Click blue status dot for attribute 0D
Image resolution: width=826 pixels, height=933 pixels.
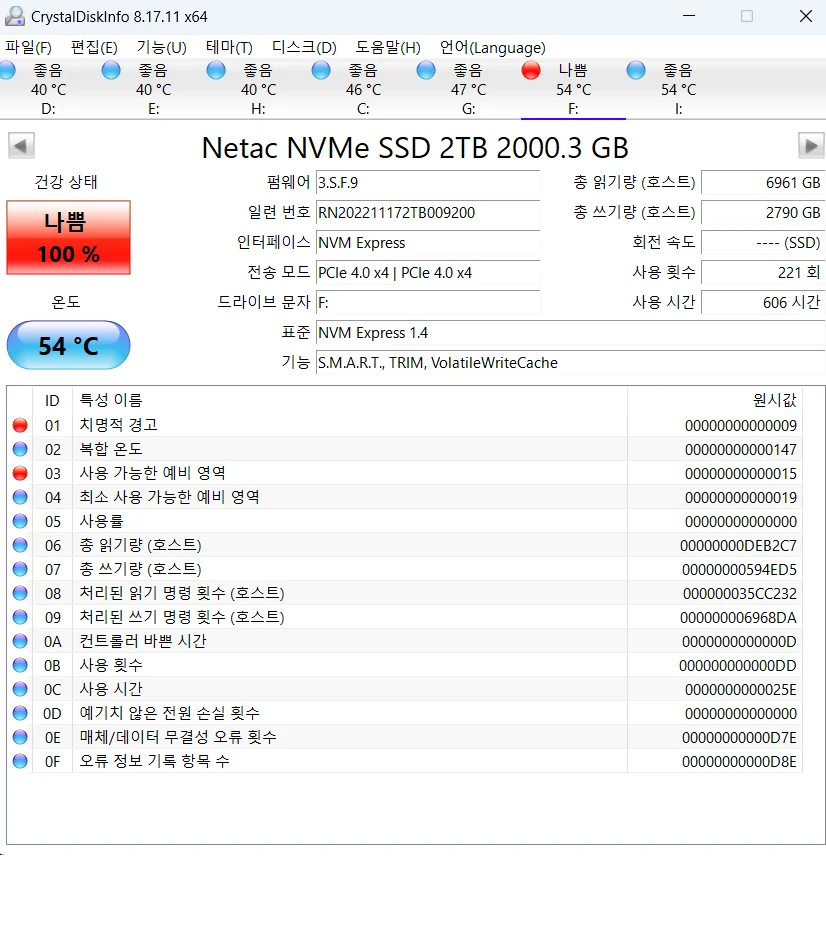tap(20, 713)
